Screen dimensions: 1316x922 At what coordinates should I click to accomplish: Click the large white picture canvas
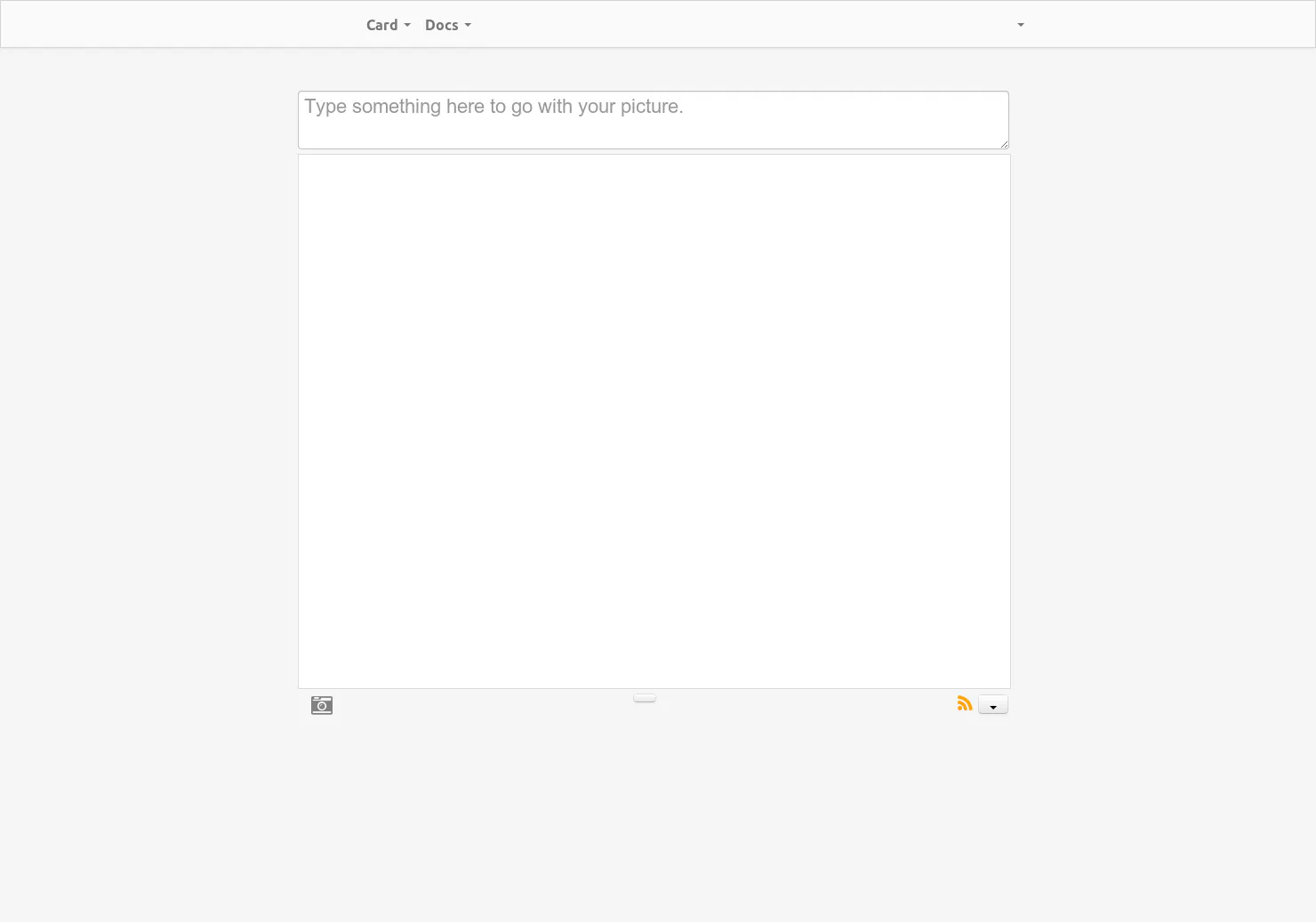pos(654,421)
